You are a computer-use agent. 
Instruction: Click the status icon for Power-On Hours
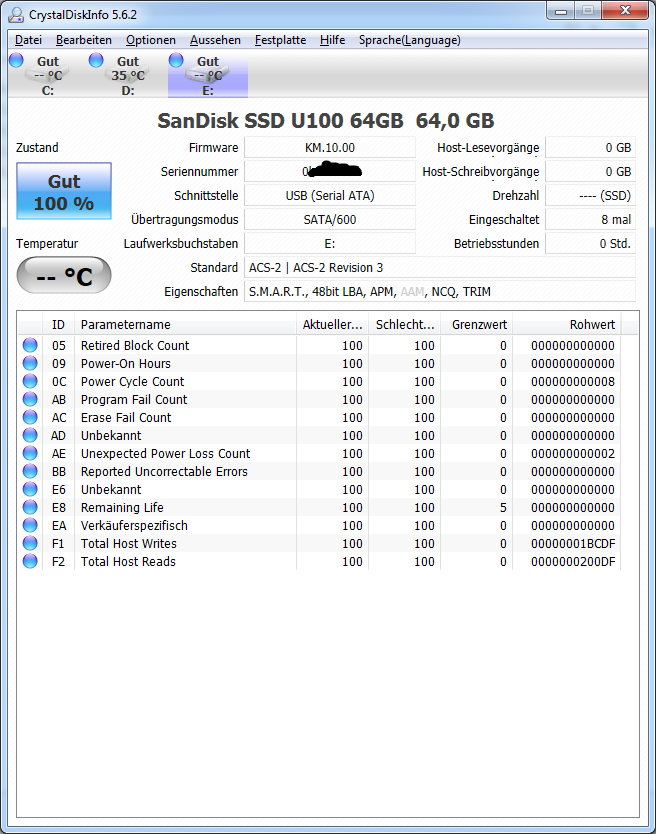[x=30, y=363]
